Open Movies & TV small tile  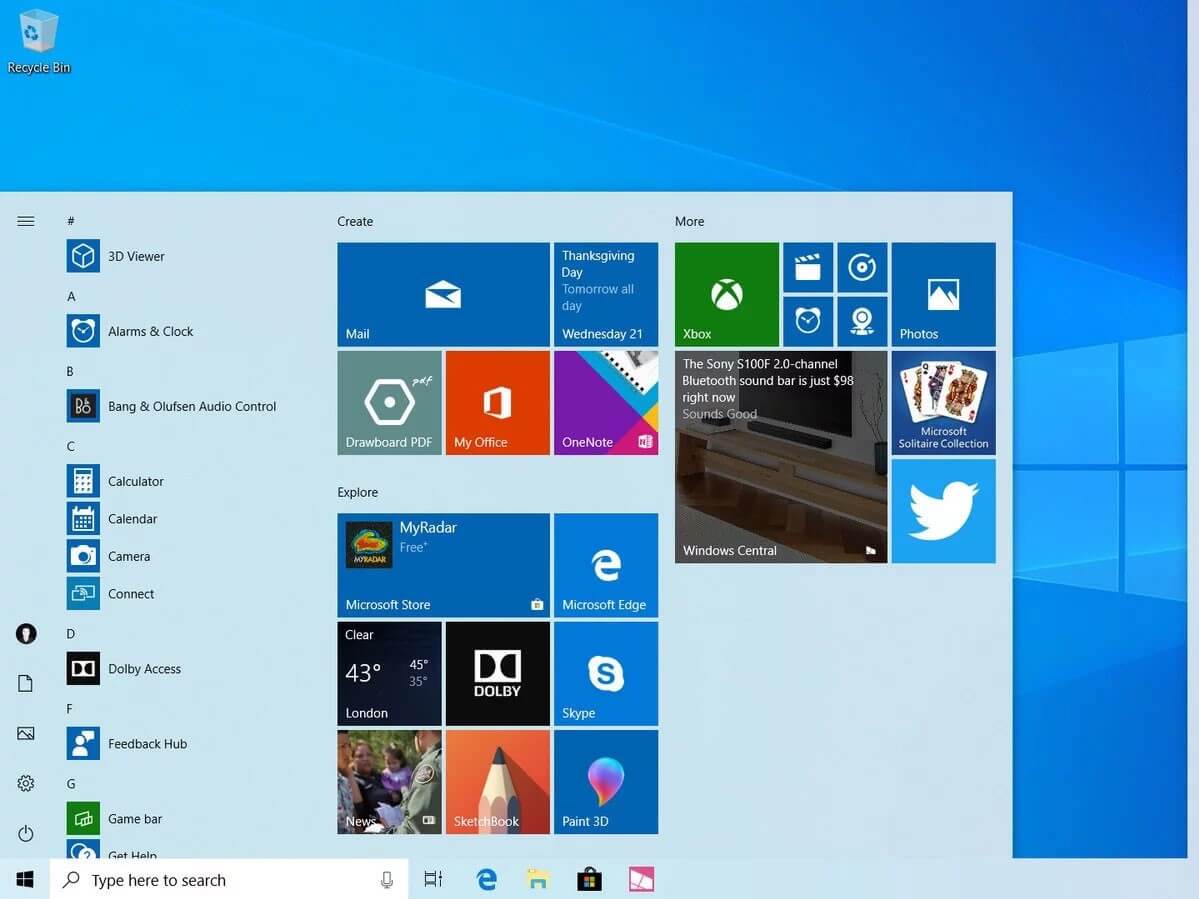click(808, 268)
